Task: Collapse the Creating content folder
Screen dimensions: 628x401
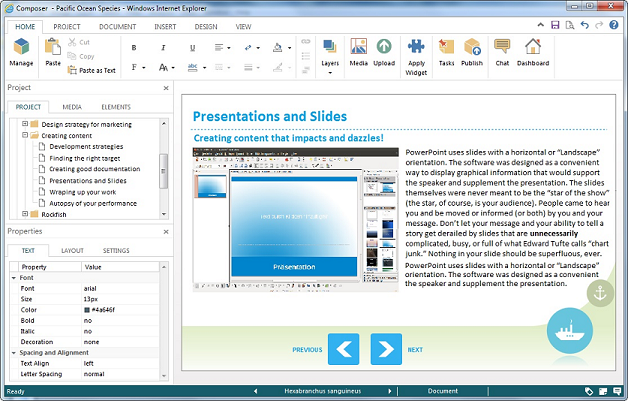Action: tap(25, 135)
